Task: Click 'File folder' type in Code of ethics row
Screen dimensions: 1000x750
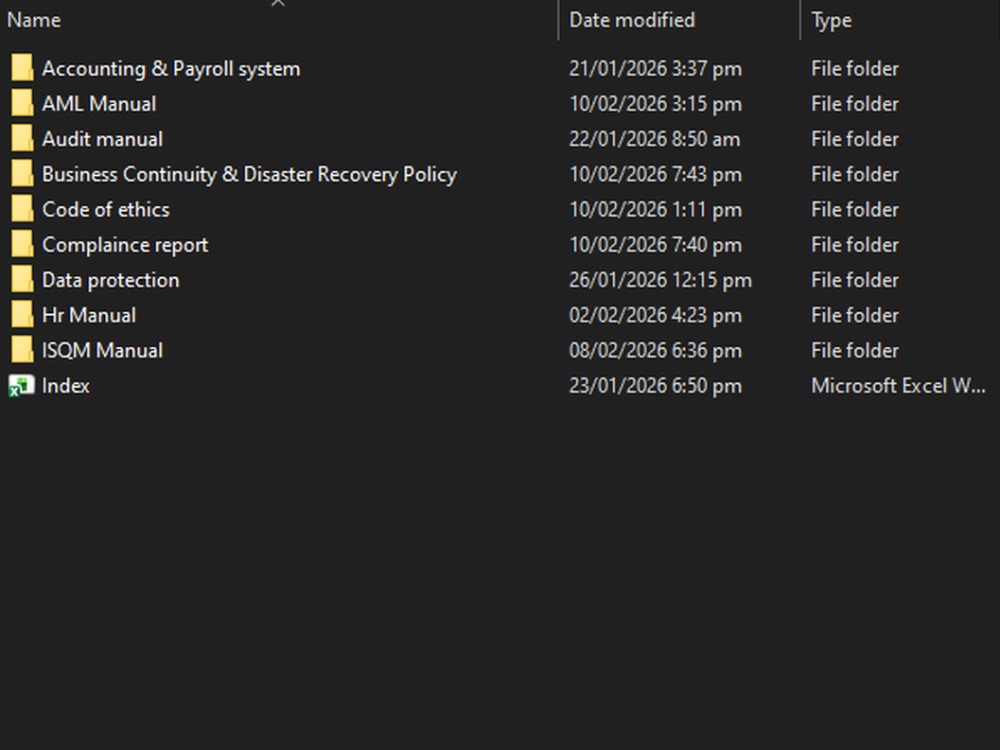Action: coord(855,210)
